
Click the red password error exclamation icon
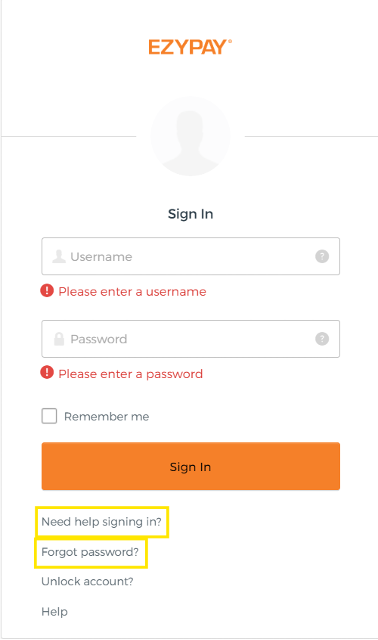47,373
